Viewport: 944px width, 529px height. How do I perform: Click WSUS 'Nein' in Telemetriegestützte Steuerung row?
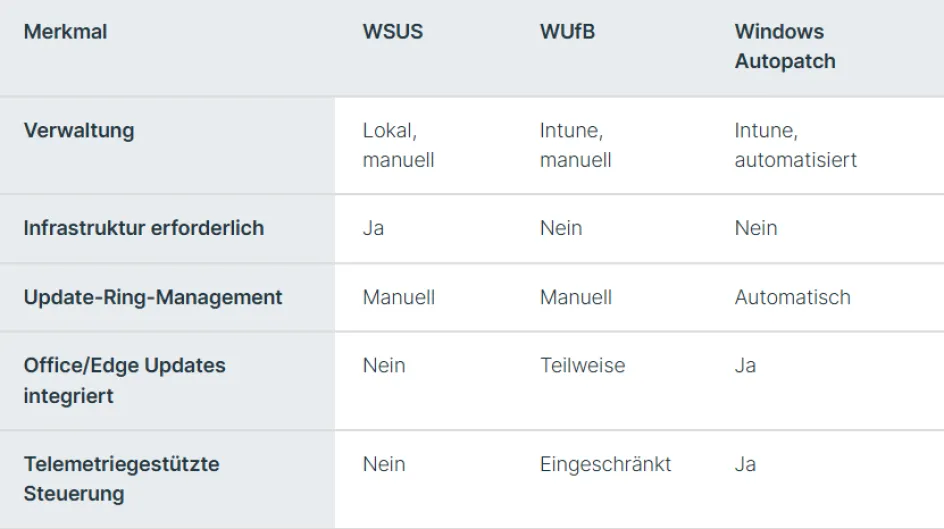[384, 464]
